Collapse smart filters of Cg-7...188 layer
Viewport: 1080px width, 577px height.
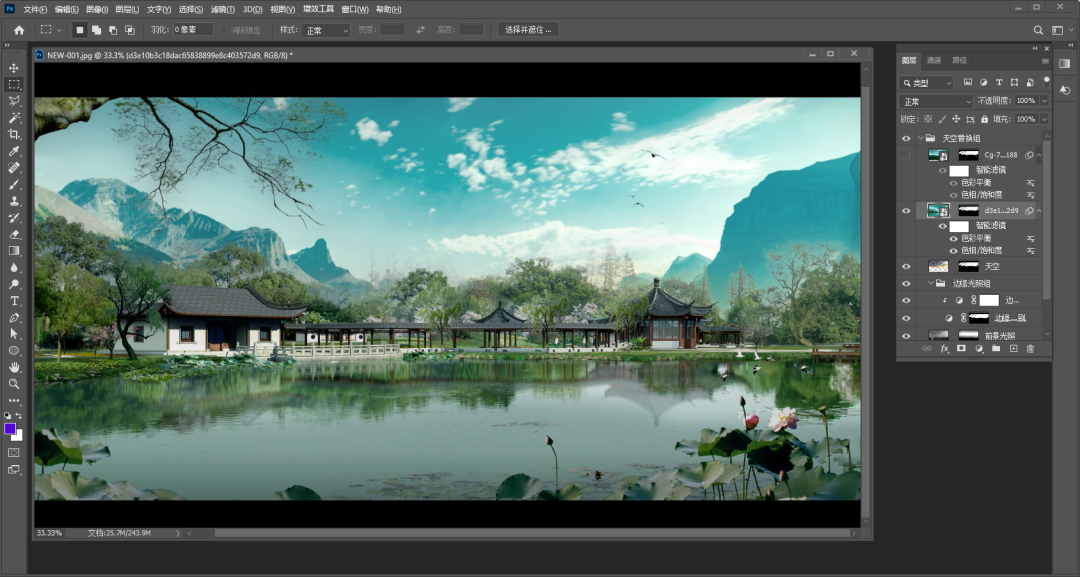tap(1039, 156)
